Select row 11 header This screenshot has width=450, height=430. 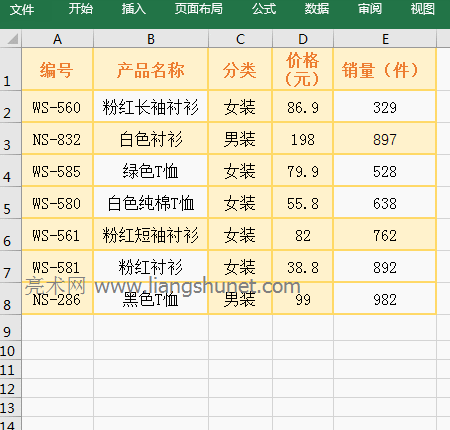tap(11, 369)
